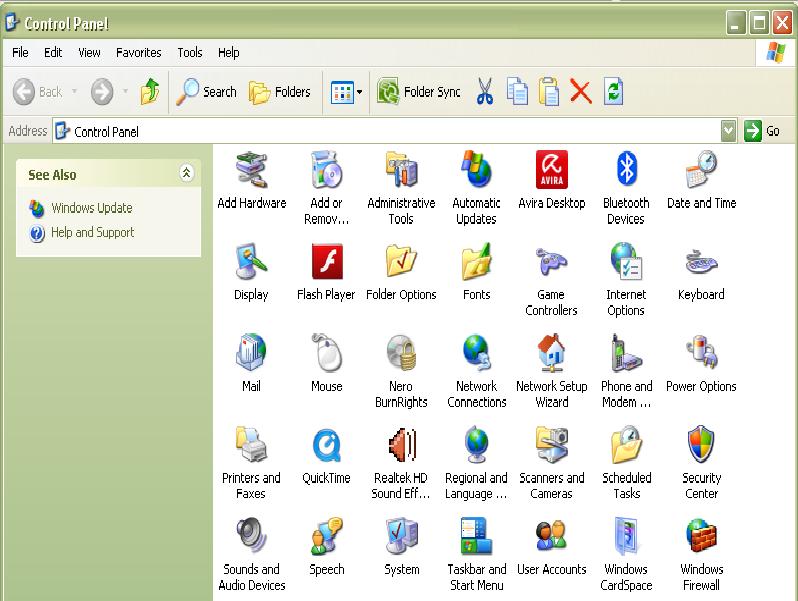Open the View menu
This screenshot has width=798, height=601.
point(89,52)
